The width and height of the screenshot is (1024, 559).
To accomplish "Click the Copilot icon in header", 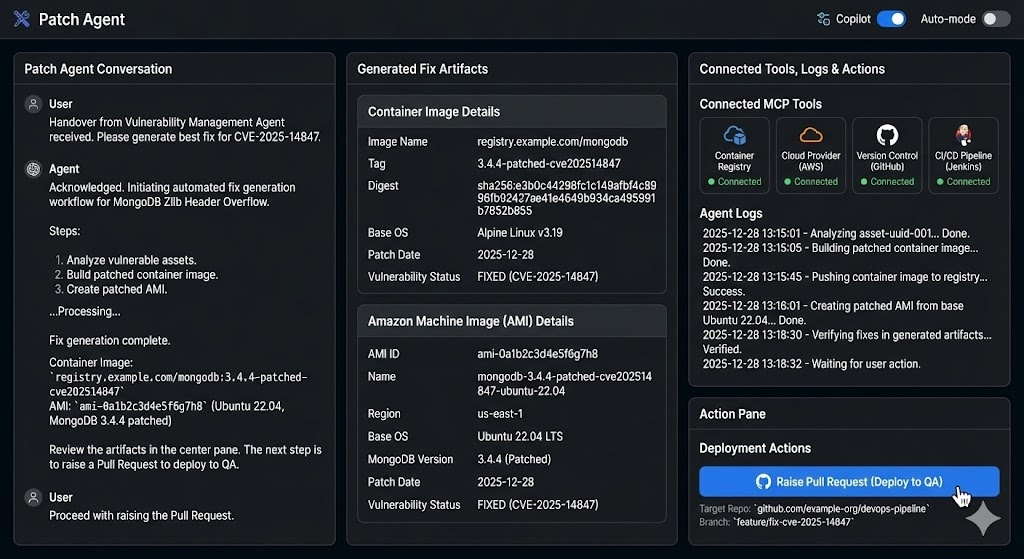I will [x=824, y=19].
